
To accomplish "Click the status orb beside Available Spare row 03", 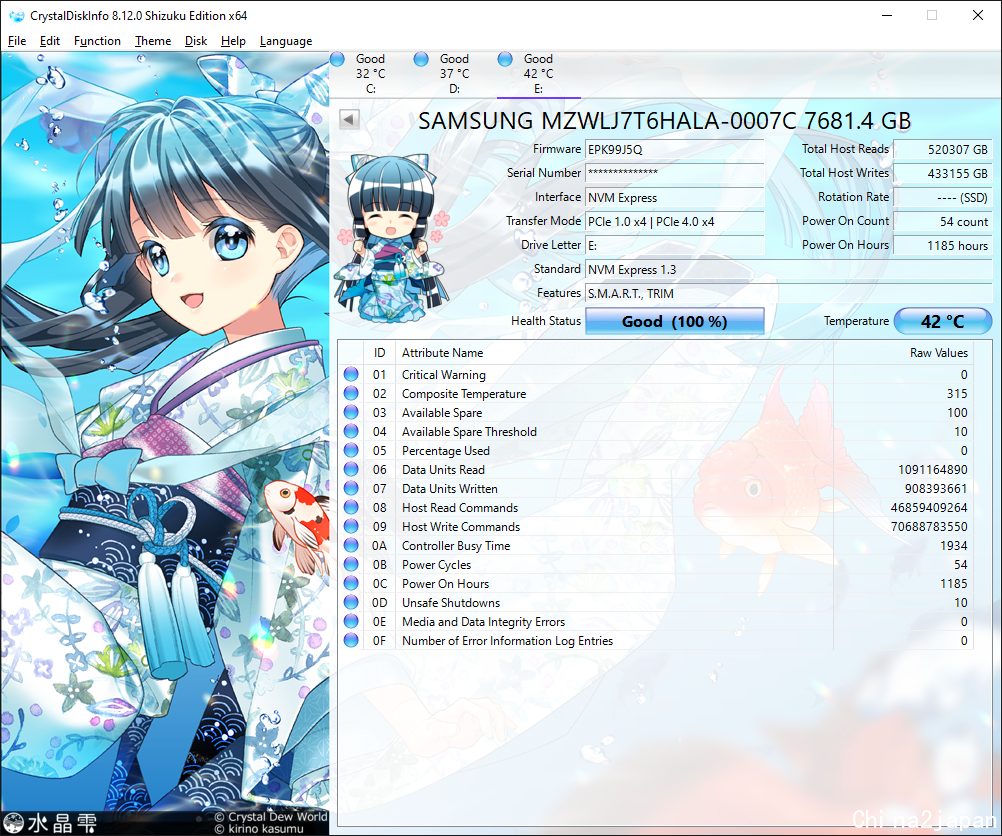I will click(351, 412).
